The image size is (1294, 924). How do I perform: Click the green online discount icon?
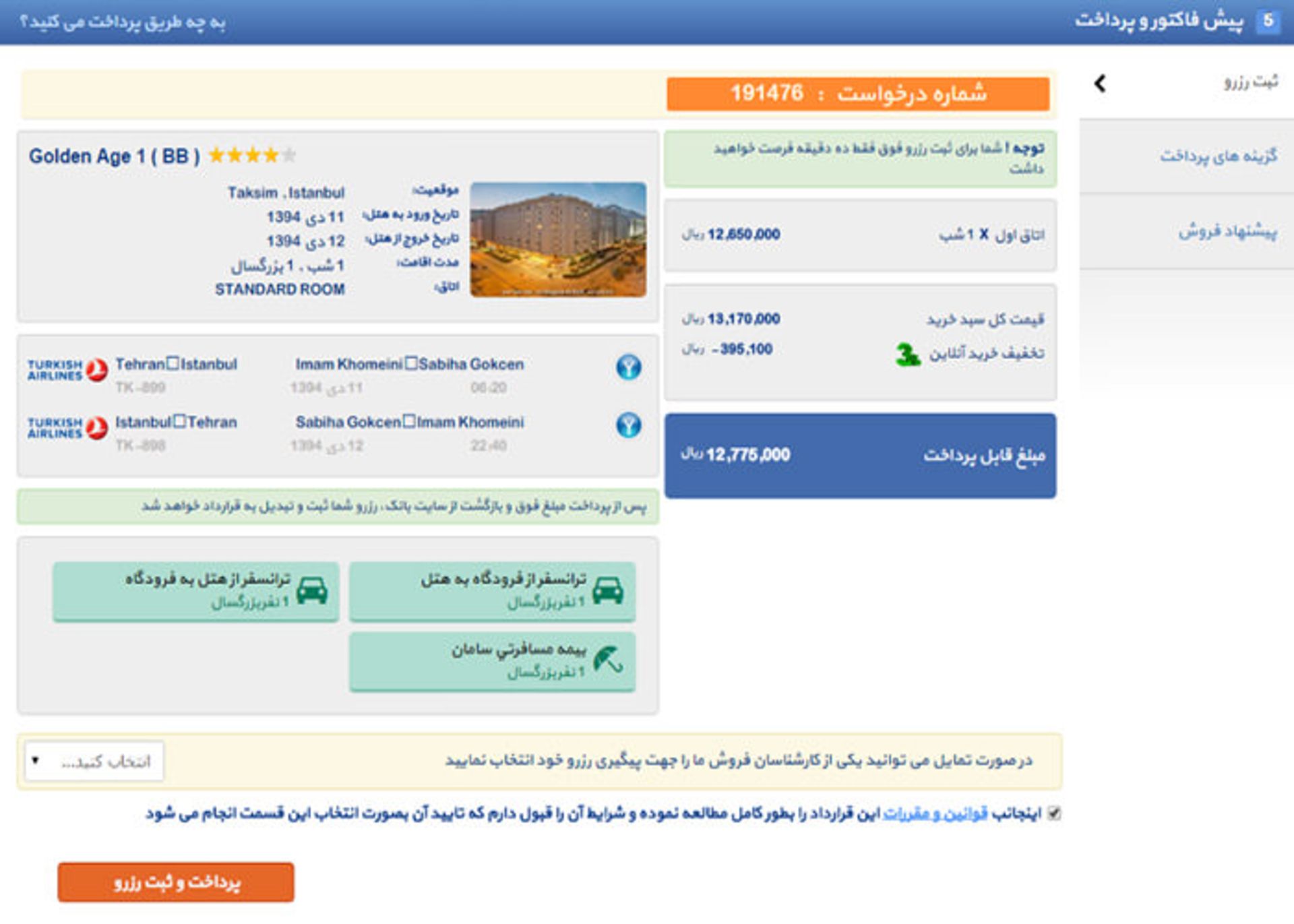(907, 354)
